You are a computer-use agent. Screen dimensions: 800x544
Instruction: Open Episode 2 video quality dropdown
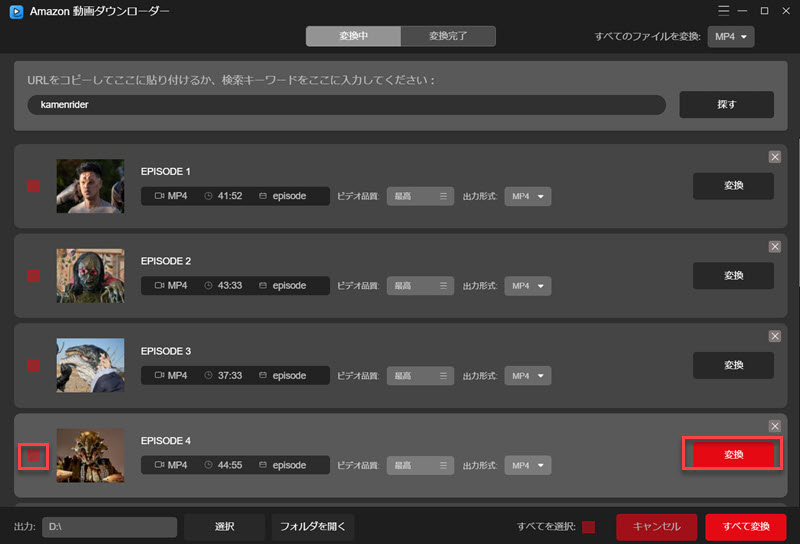coord(420,286)
